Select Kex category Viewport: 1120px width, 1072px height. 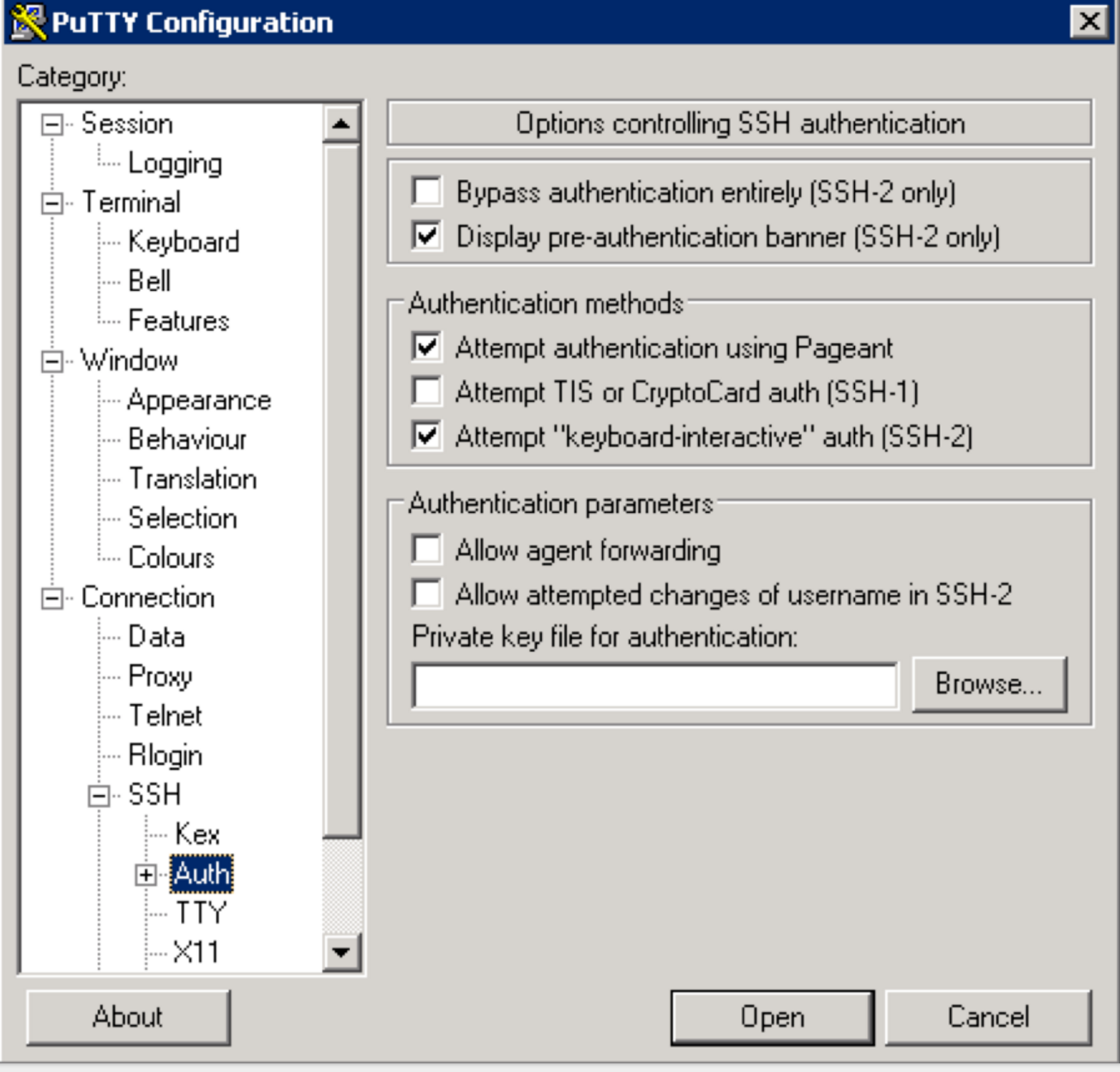[197, 834]
